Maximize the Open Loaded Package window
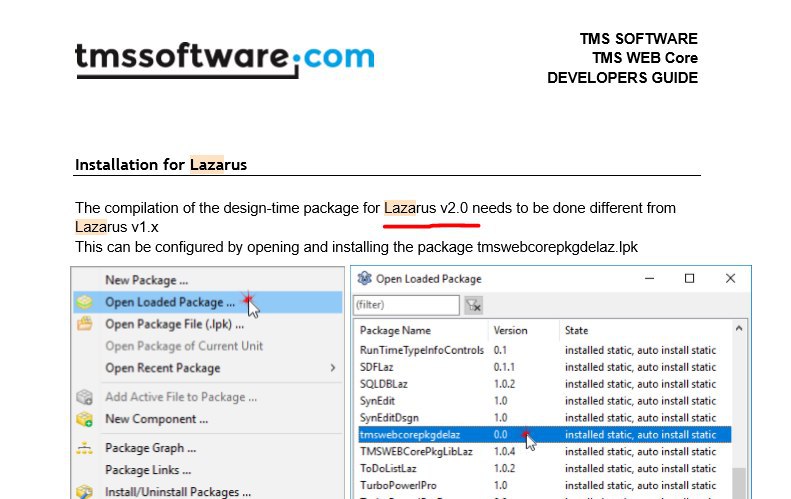 pyautogui.click(x=689, y=279)
